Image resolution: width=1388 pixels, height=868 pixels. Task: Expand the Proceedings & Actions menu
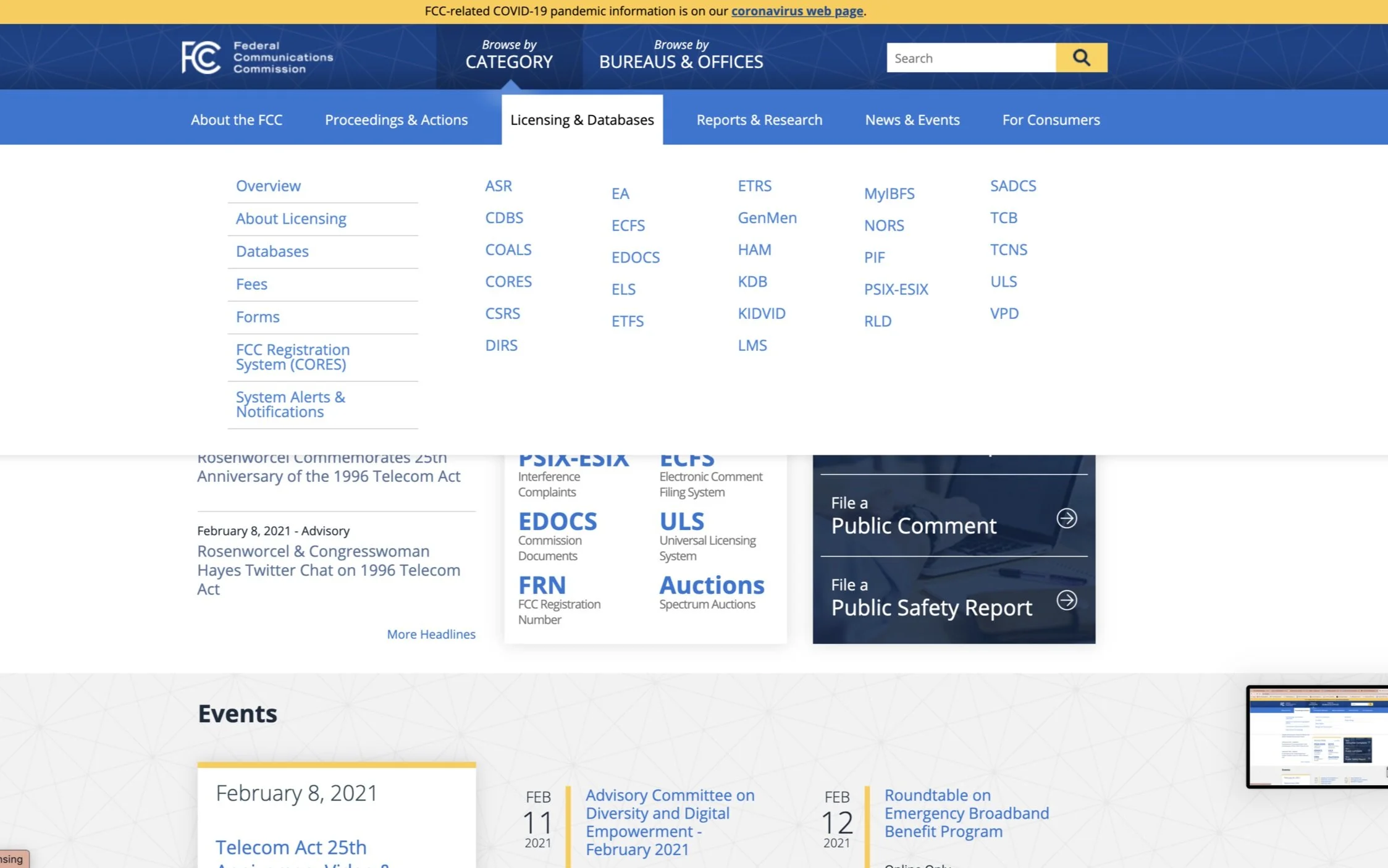(x=396, y=120)
